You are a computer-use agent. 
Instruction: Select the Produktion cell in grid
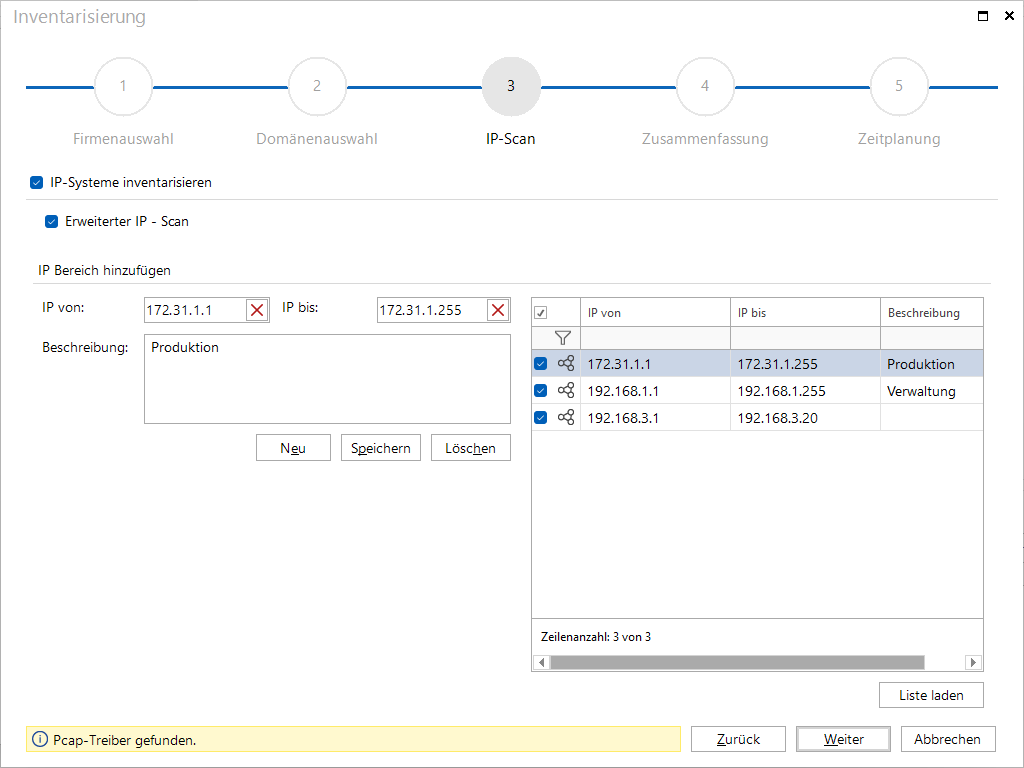point(932,364)
